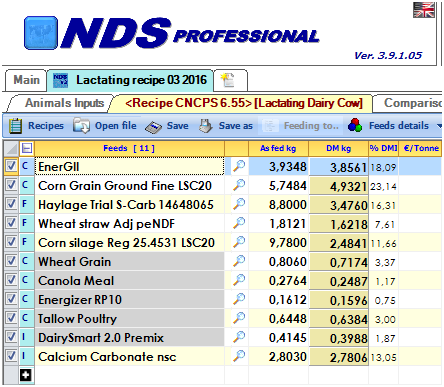Uncheck the Corn Grain Ground Fine checkbox
This screenshot has width=444, height=387.
click(x=11, y=185)
